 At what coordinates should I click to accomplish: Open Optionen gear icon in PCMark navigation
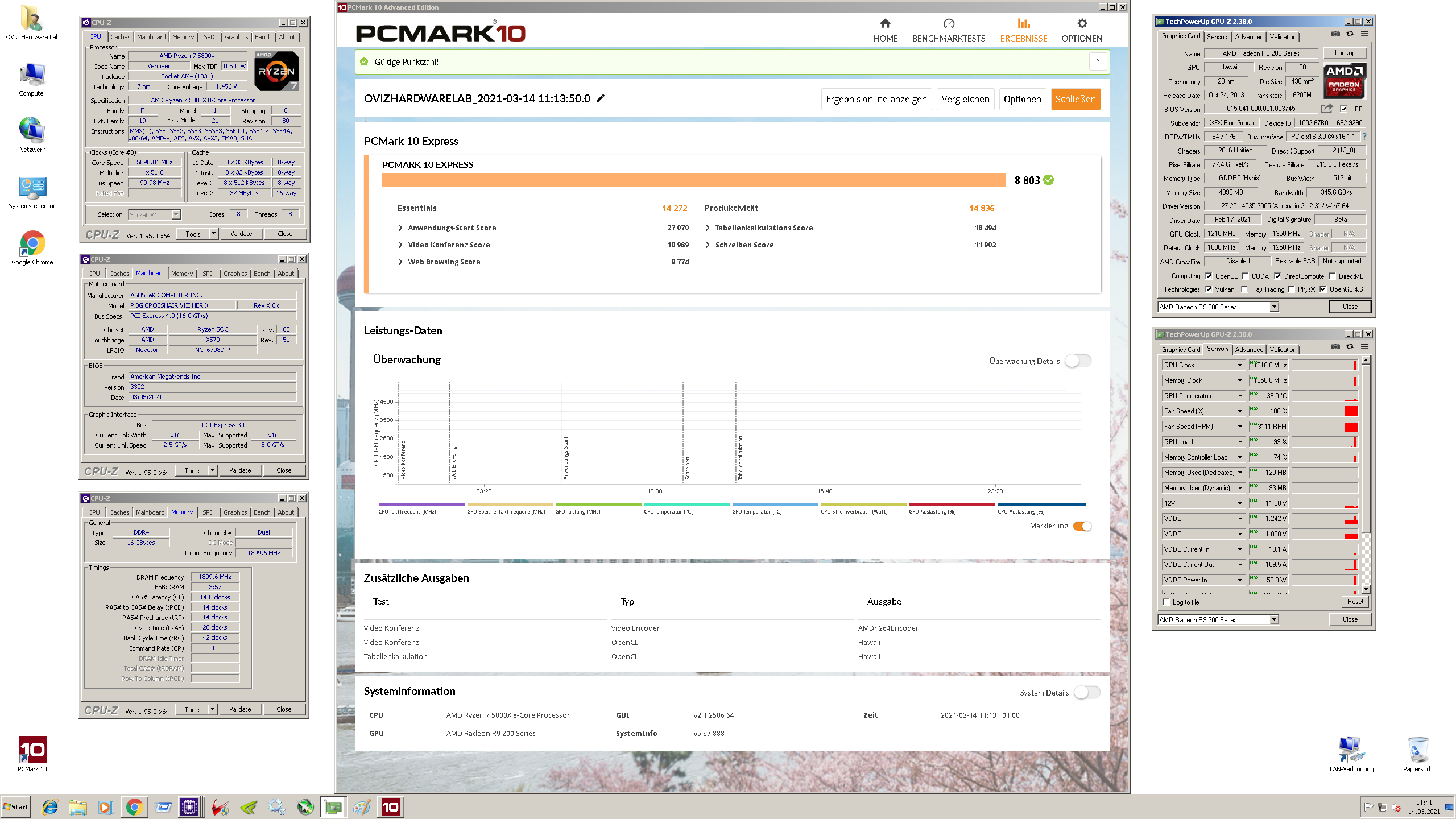pyautogui.click(x=1082, y=23)
